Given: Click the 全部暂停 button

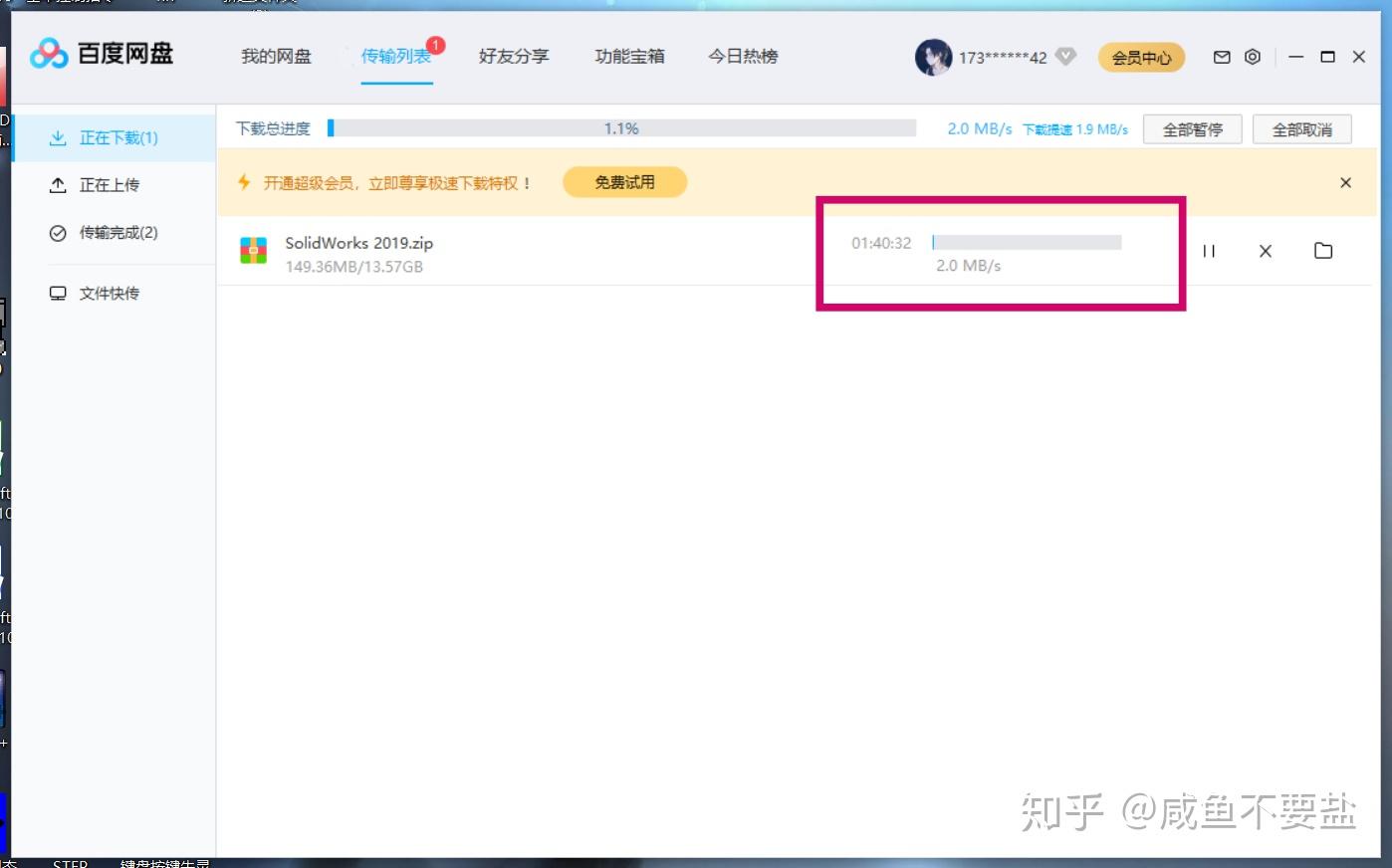Looking at the screenshot, I should click(x=1192, y=129).
